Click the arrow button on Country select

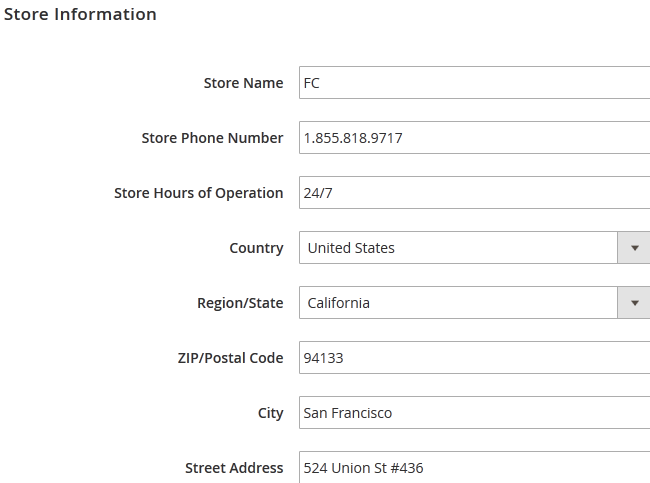click(634, 248)
